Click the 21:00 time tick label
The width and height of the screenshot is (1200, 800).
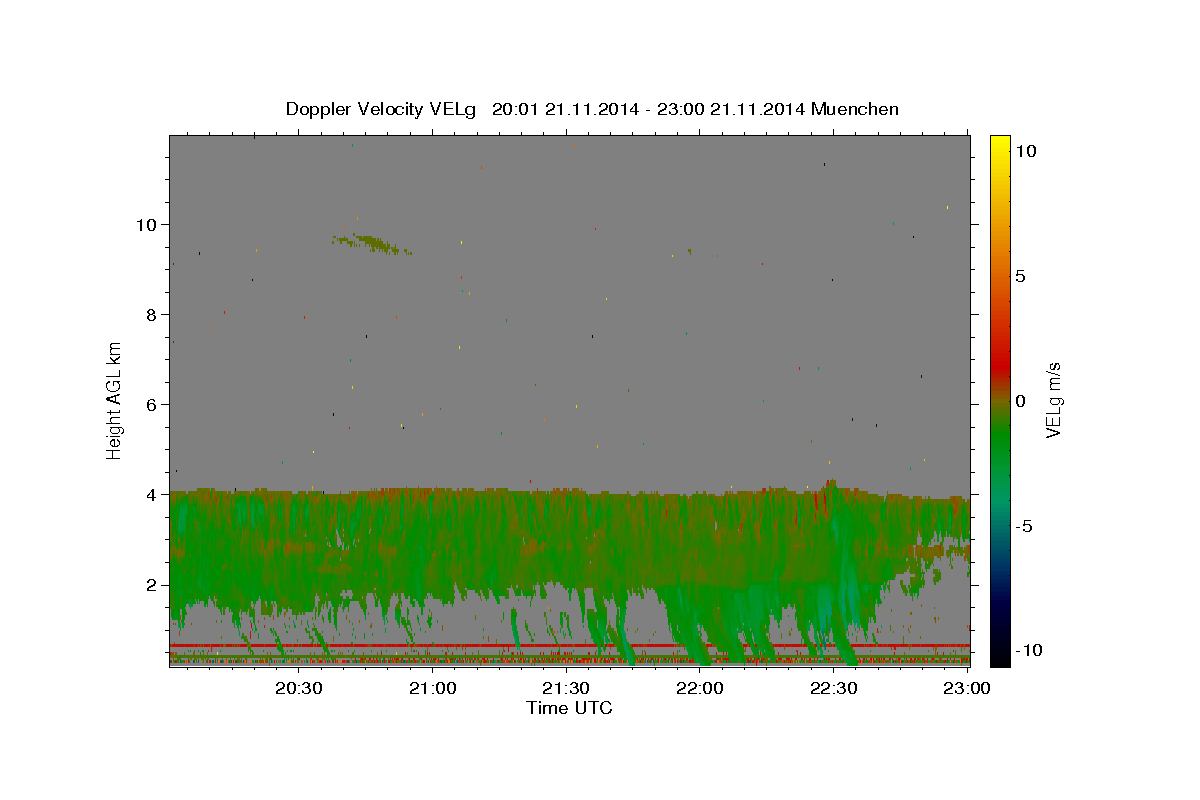coord(433,688)
